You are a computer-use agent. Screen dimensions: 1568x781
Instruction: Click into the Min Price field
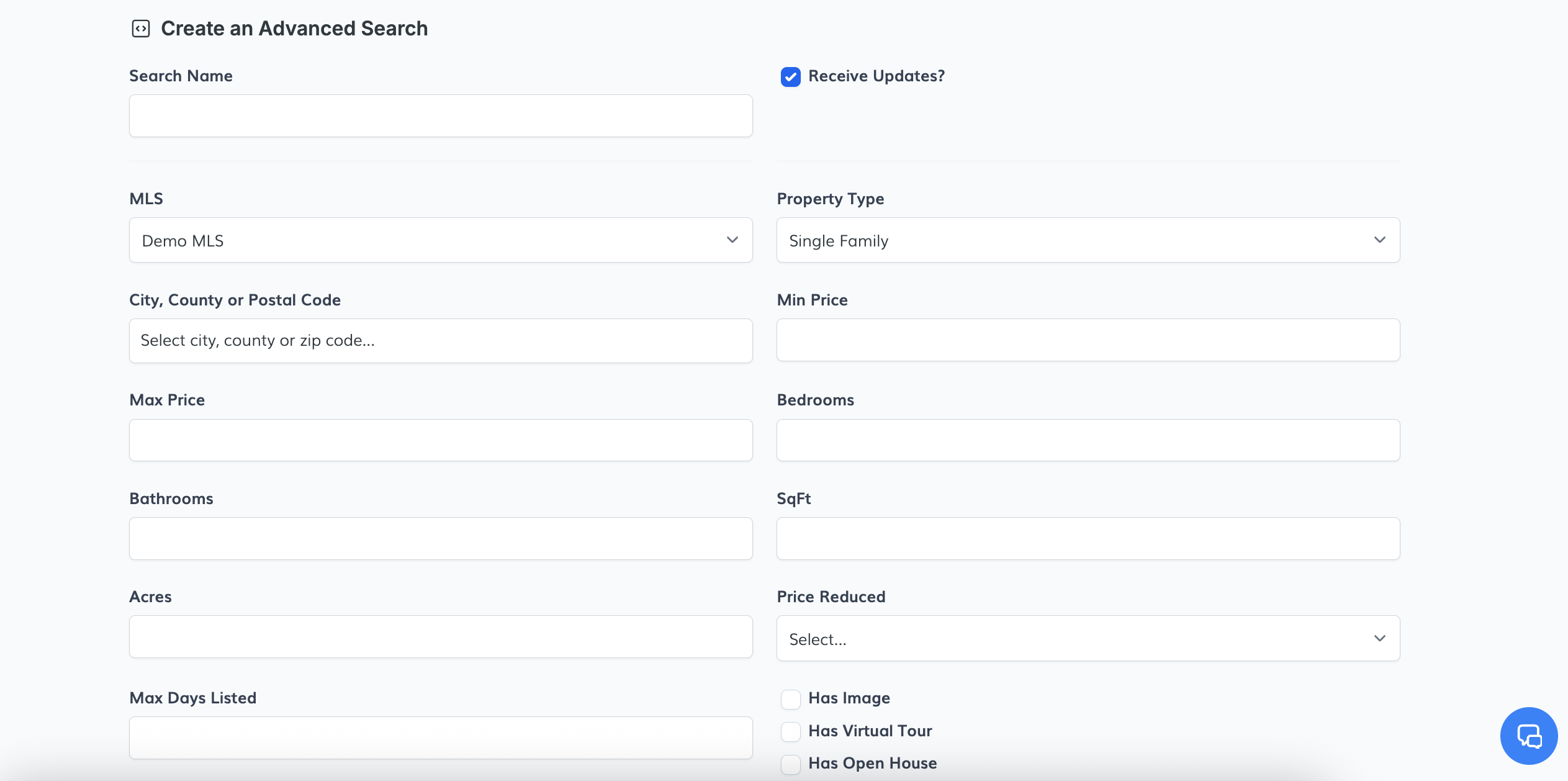click(x=1088, y=340)
